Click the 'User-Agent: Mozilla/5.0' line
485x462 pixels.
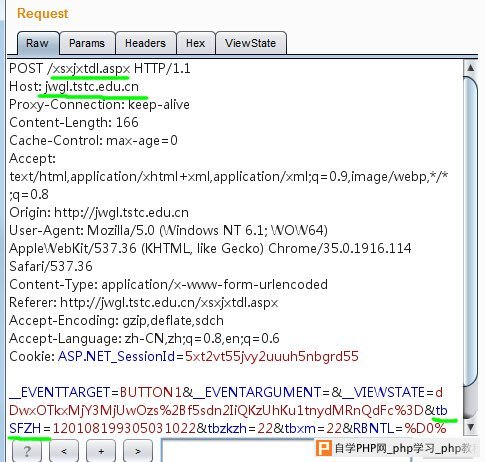click(168, 230)
